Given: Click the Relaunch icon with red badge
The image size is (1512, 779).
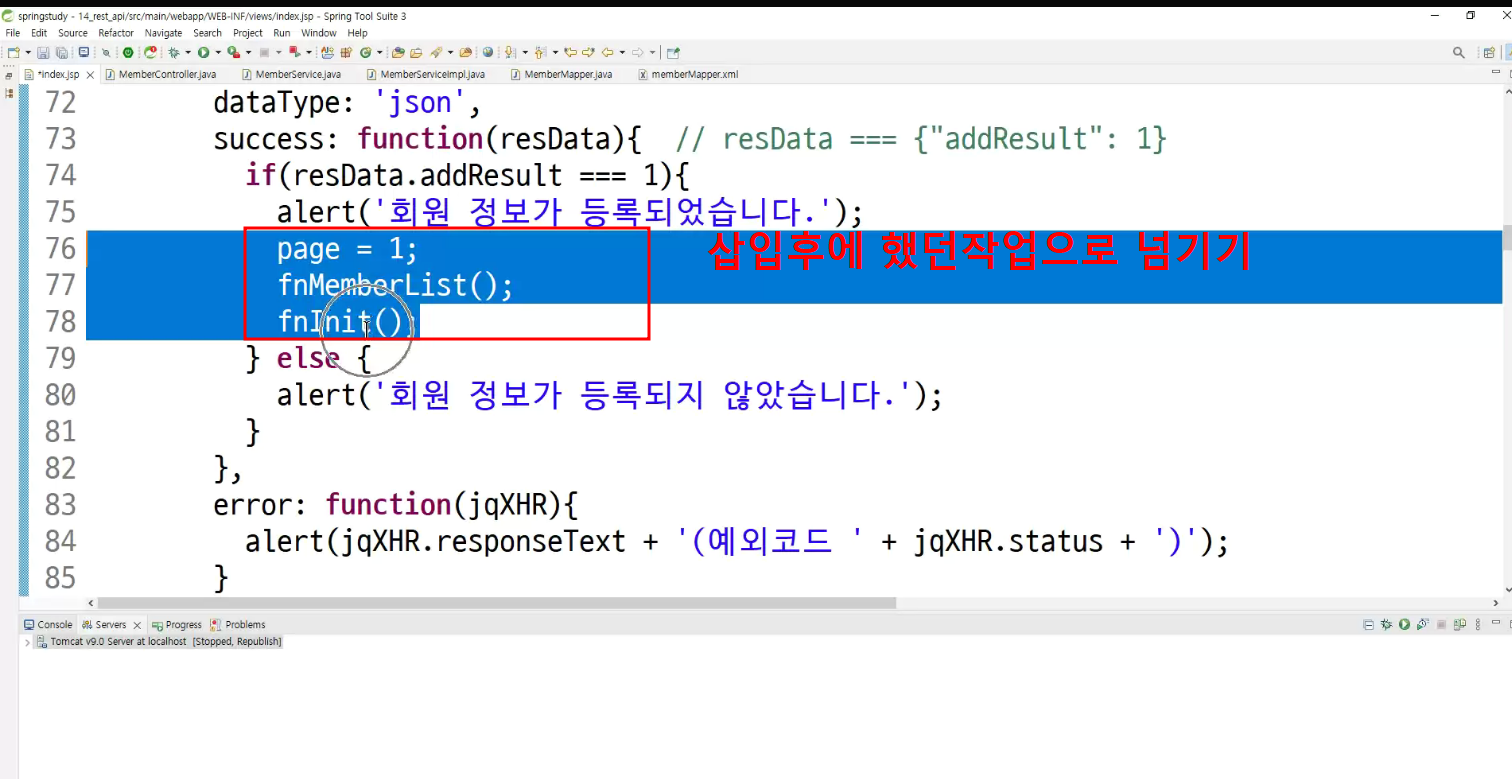Looking at the screenshot, I should click(150, 53).
